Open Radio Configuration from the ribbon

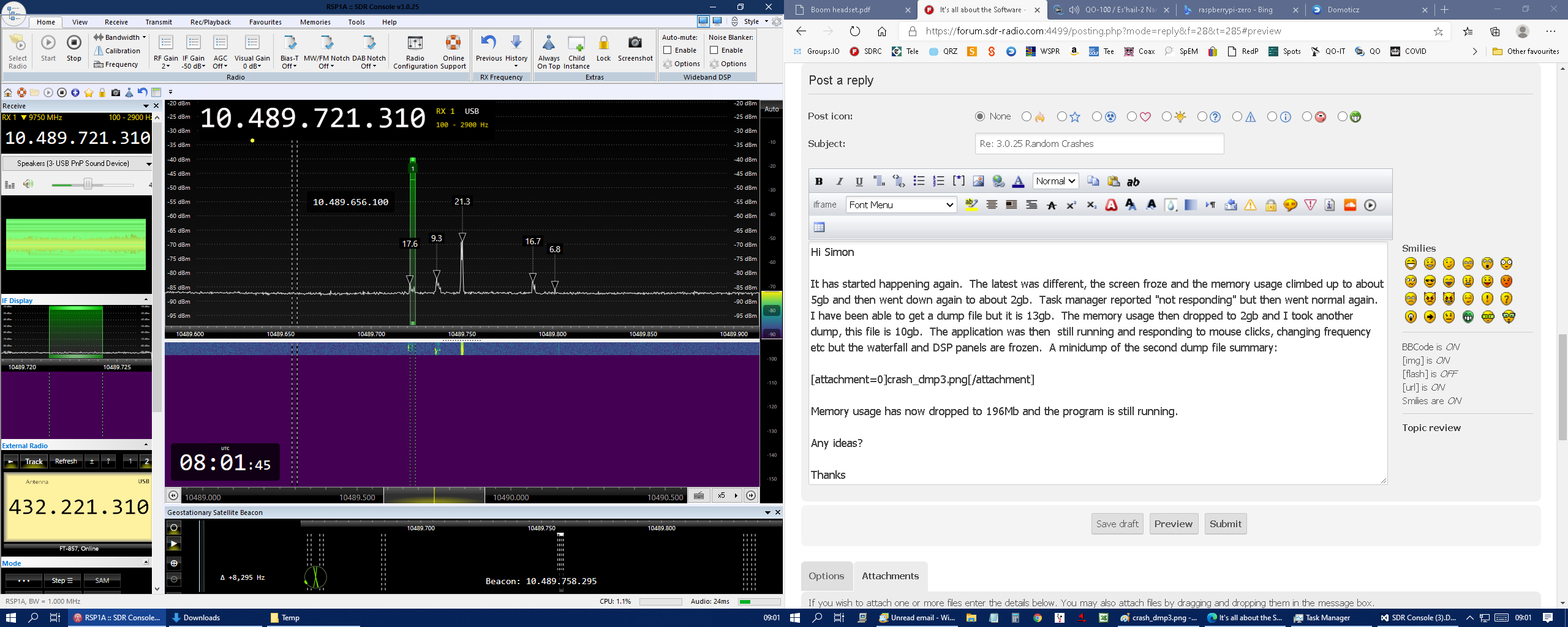click(x=415, y=43)
